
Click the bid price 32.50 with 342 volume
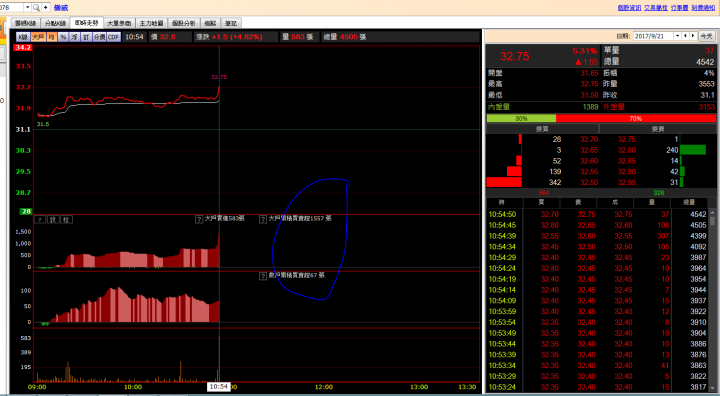[x=589, y=182]
